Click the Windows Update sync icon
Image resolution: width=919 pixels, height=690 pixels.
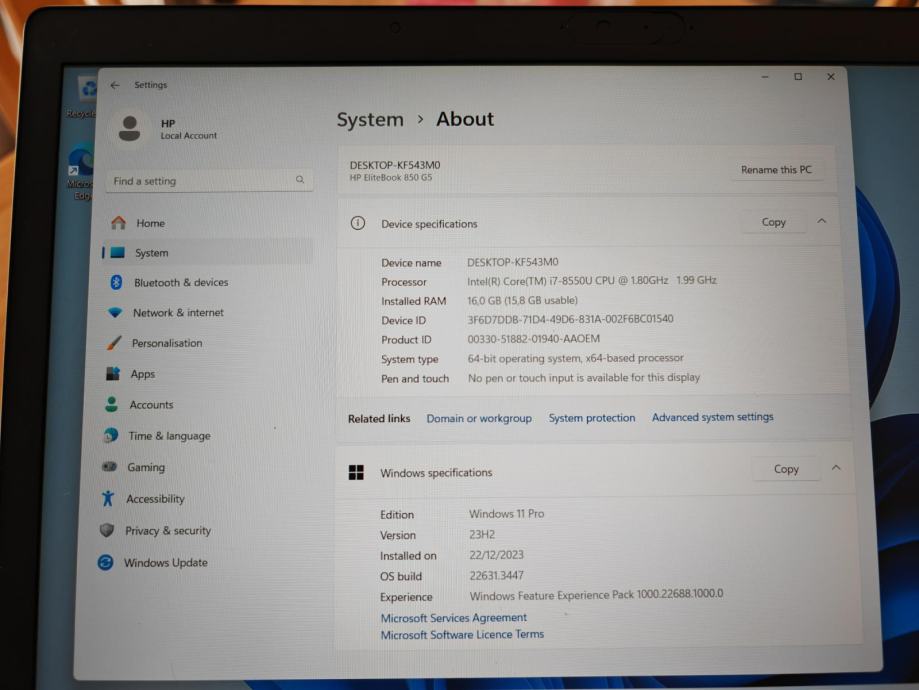click(105, 562)
